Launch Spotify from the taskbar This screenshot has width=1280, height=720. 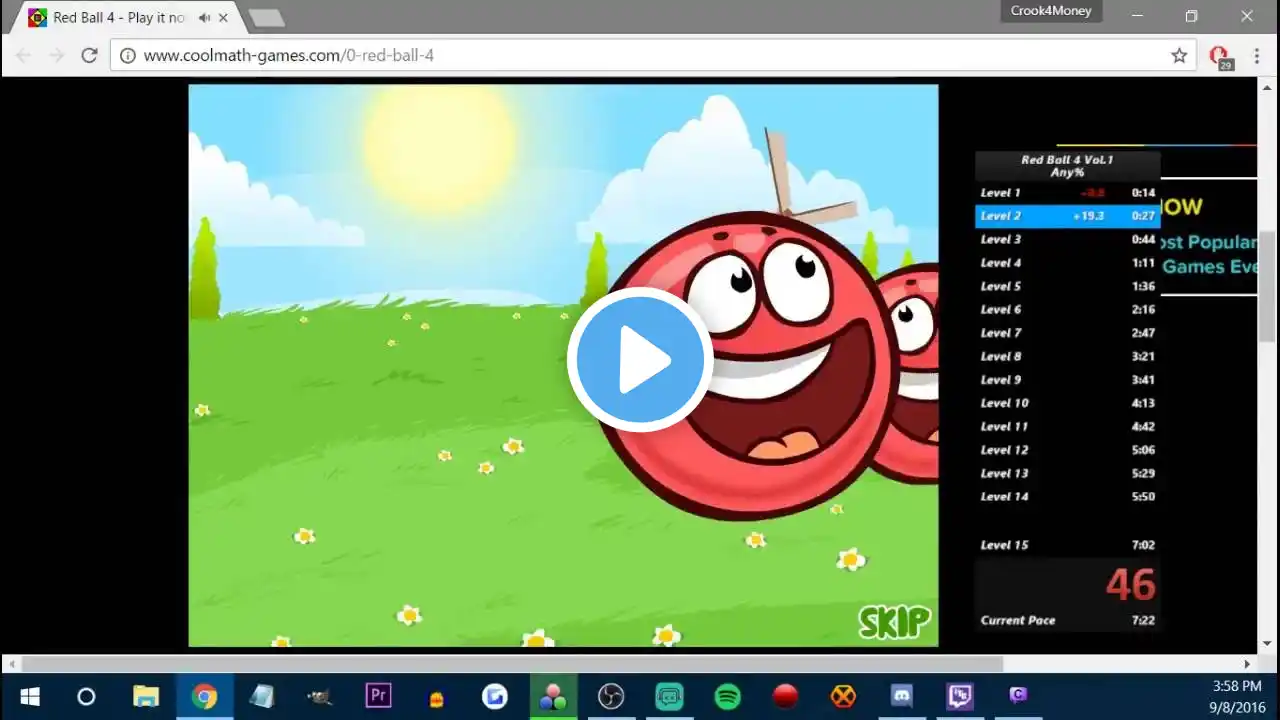coord(727,696)
